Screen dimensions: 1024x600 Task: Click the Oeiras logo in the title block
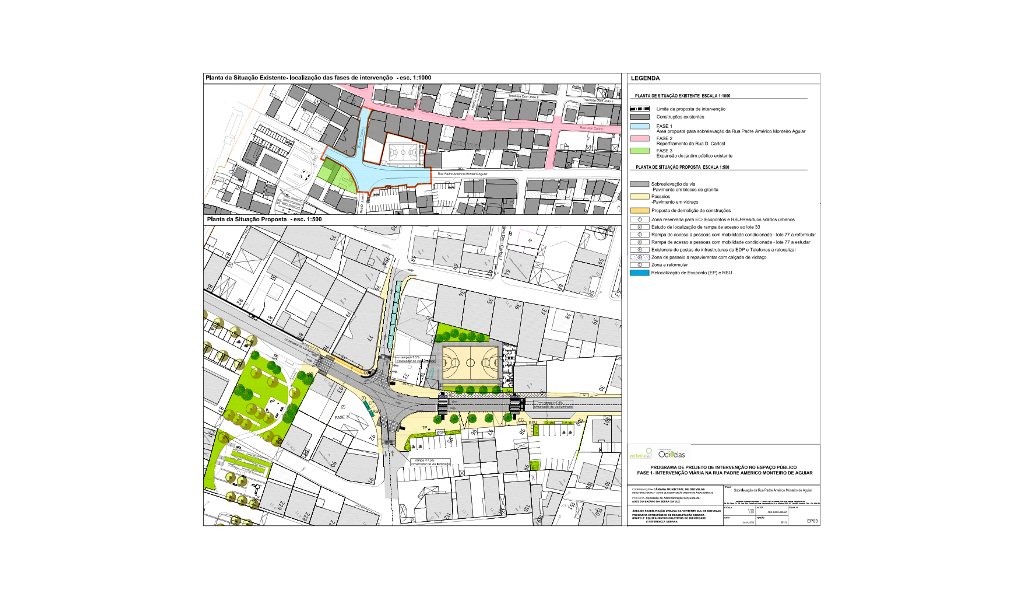coord(672,454)
